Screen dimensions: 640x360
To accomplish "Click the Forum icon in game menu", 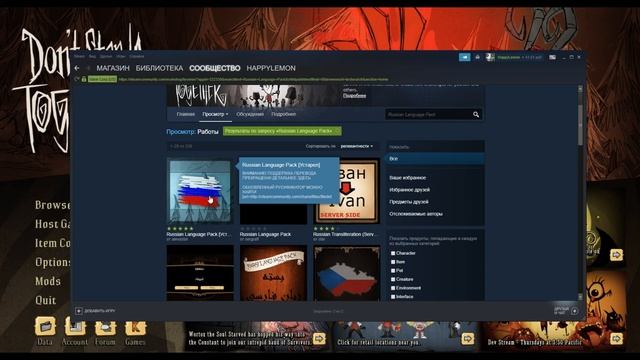I will click(x=105, y=327).
